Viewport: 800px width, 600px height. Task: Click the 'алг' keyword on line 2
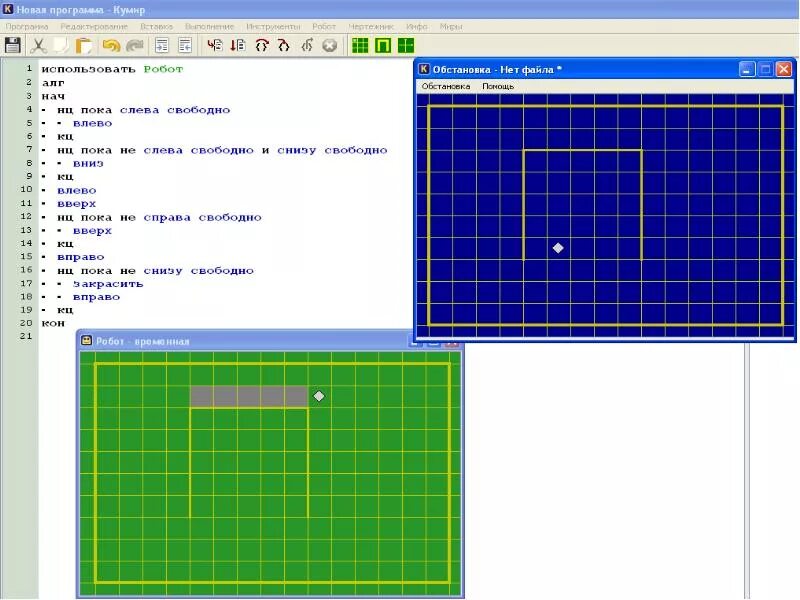53,83
